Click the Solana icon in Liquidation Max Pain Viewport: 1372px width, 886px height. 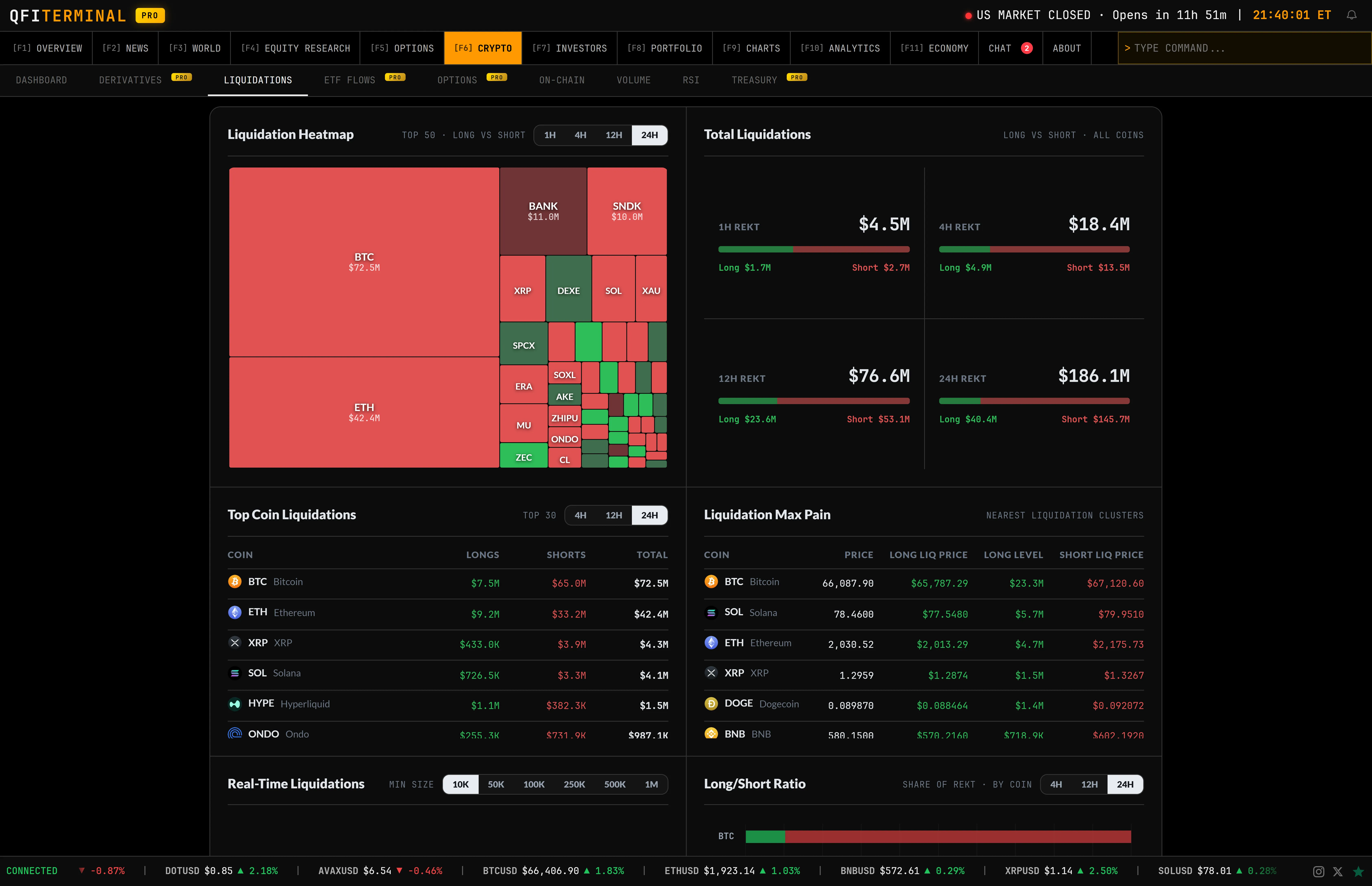(711, 612)
